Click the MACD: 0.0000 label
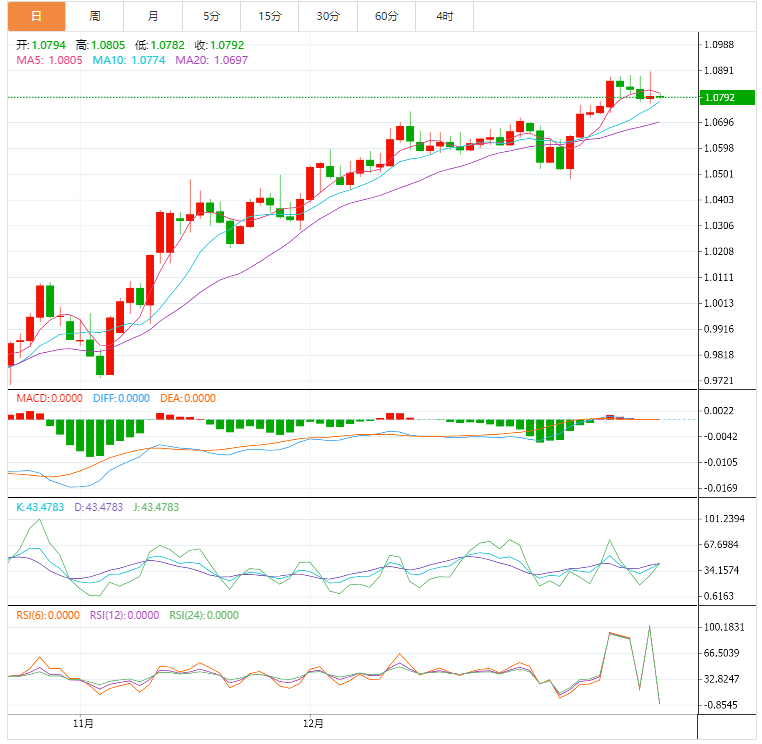This screenshot has height=744, width=762. tap(47, 398)
